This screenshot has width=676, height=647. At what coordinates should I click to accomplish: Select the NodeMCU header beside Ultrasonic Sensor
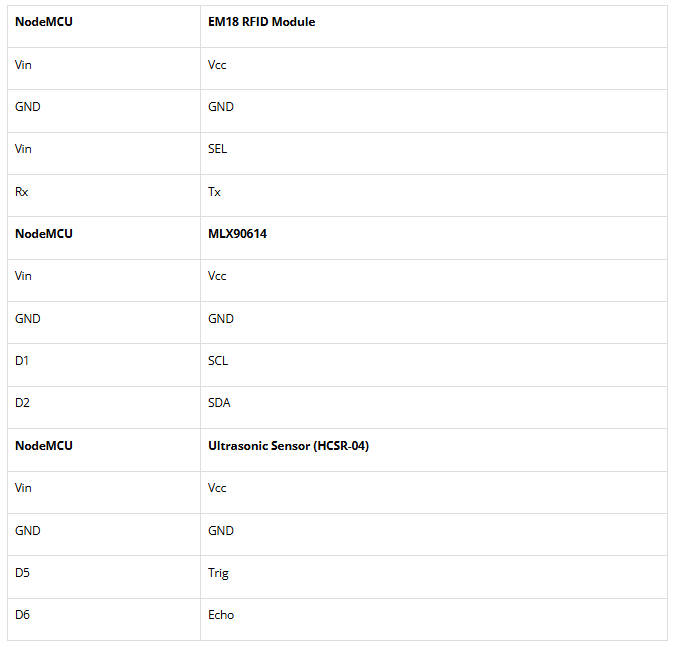click(x=44, y=446)
